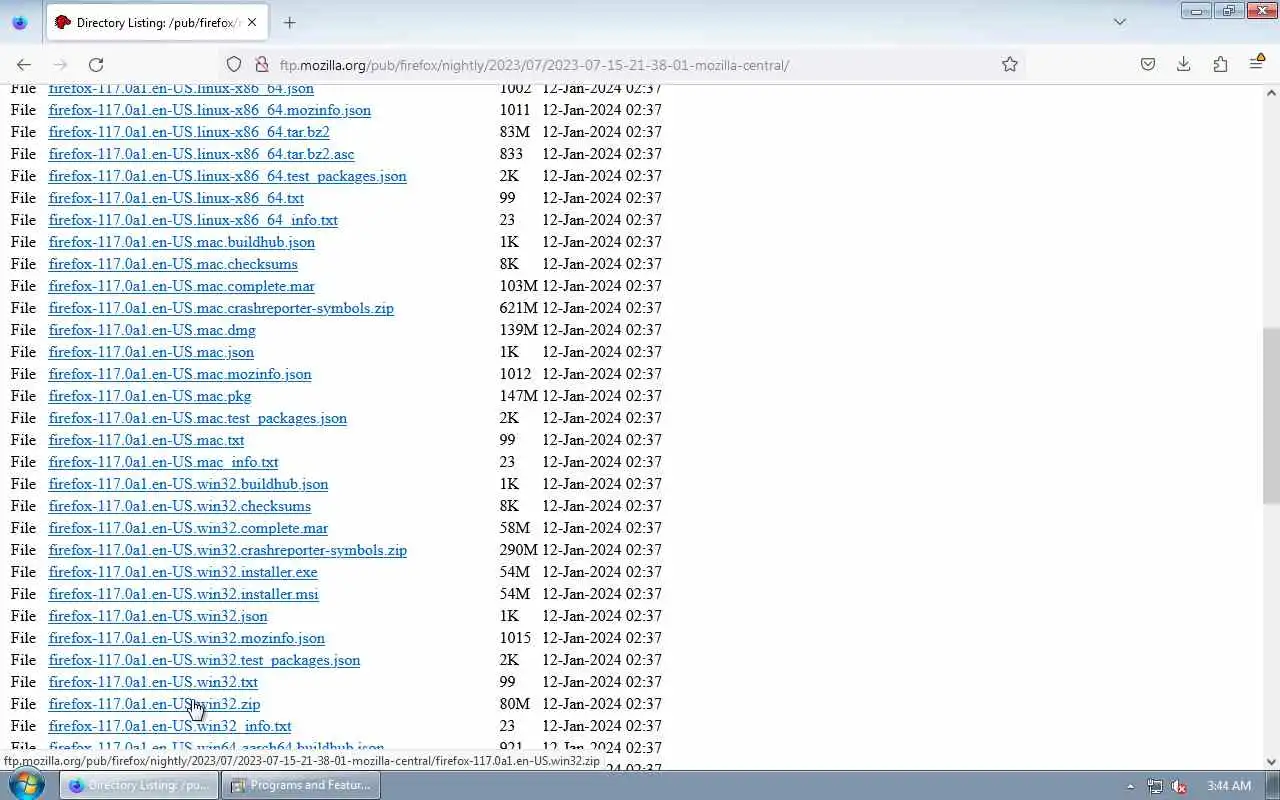This screenshot has height=800, width=1280.
Task: Open firefox mac.txt link
Action: tap(146, 440)
